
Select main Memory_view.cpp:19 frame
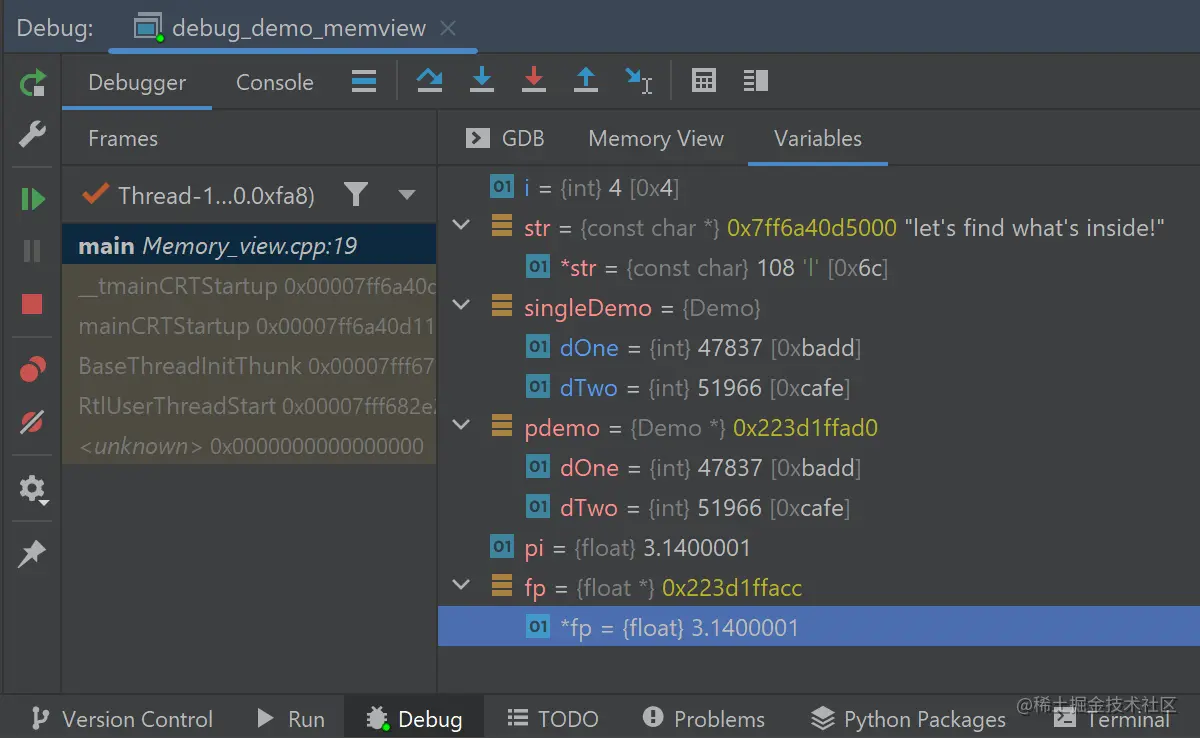(x=249, y=246)
